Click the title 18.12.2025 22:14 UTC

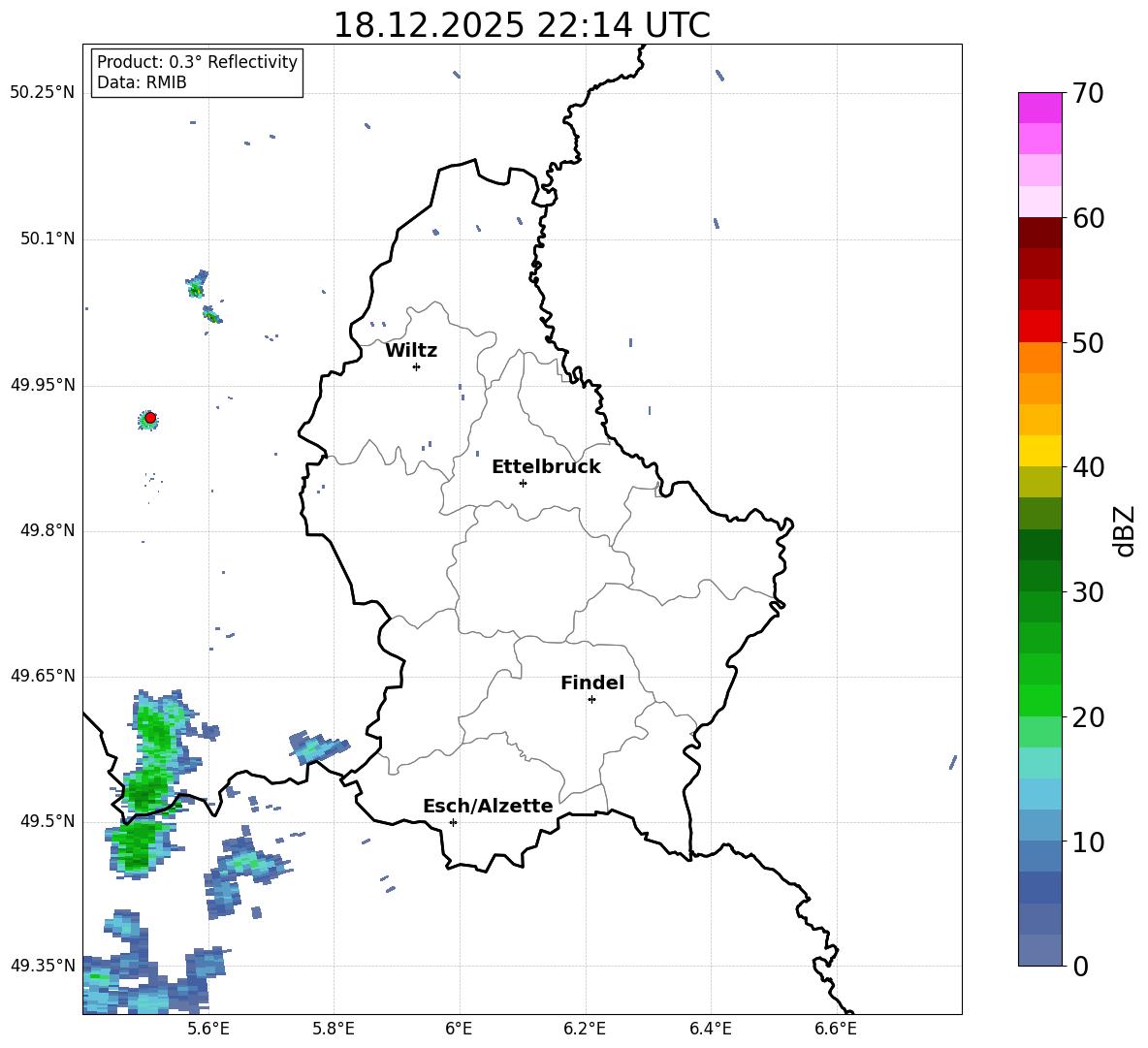(522, 25)
